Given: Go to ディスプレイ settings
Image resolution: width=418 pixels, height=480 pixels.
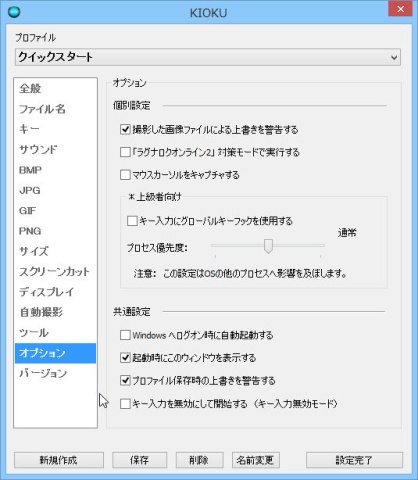Looking at the screenshot, I should tap(55, 292).
